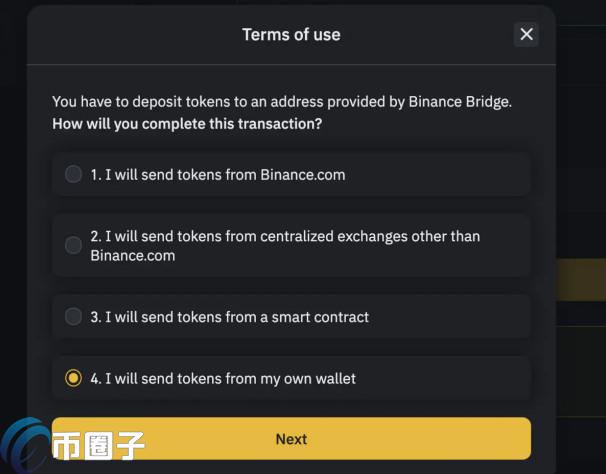Click the 'Binance Bridge' words in the description
Image resolution: width=606 pixels, height=474 pixels.
(x=460, y=101)
